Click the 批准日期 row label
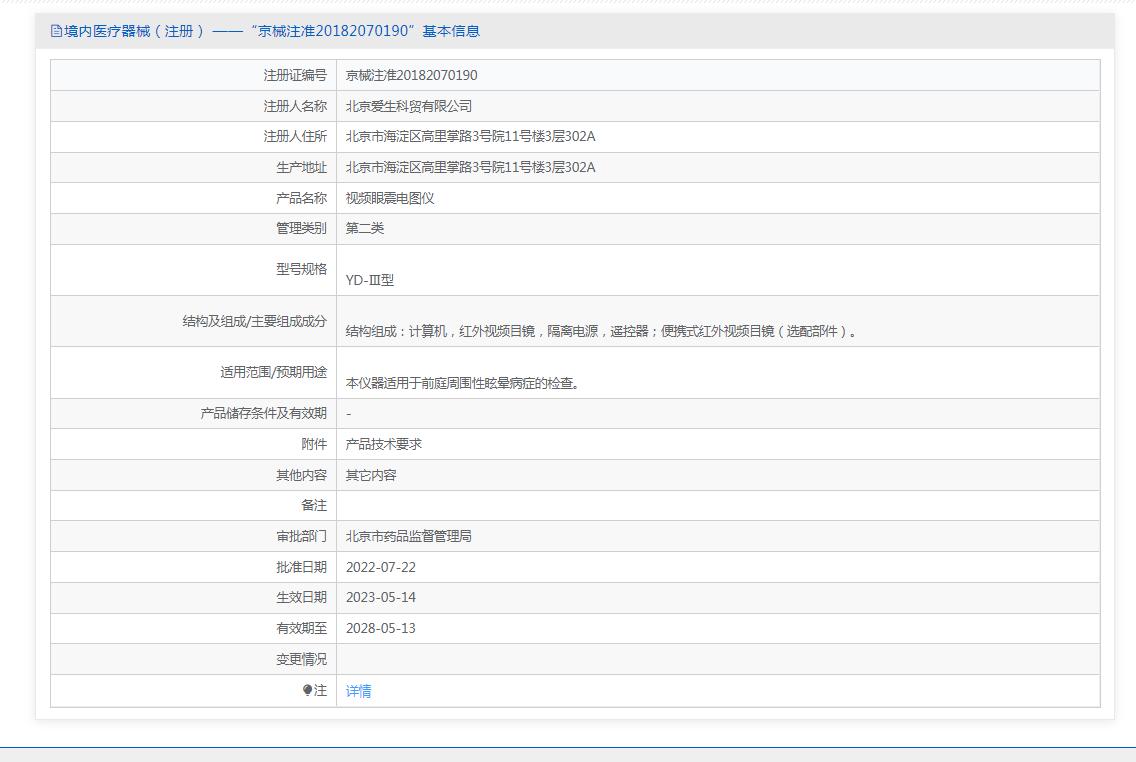The height and width of the screenshot is (762, 1136). pyautogui.click(x=301, y=567)
